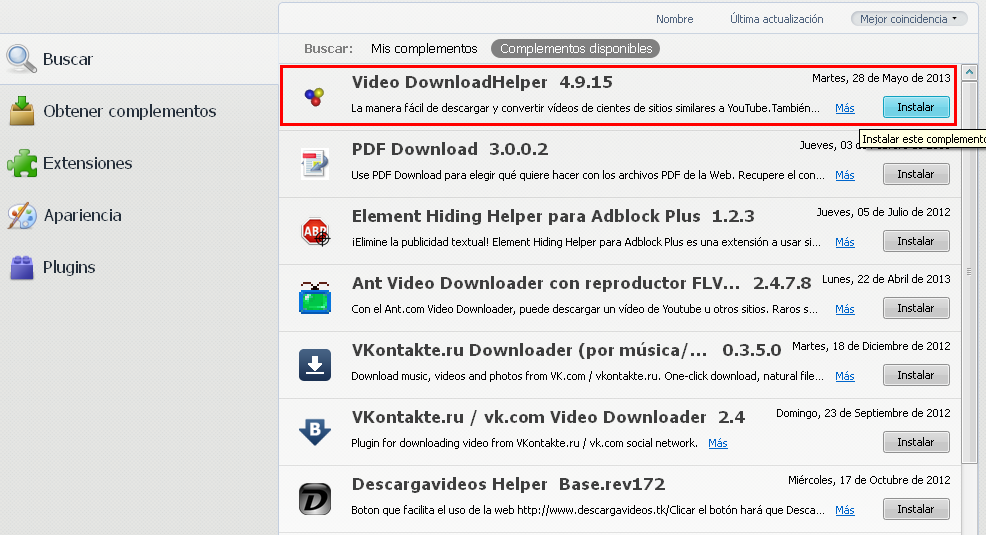Screen dimensions: 986x535
Task: Open the Buscar panel in sidebar
Action: 139,58
